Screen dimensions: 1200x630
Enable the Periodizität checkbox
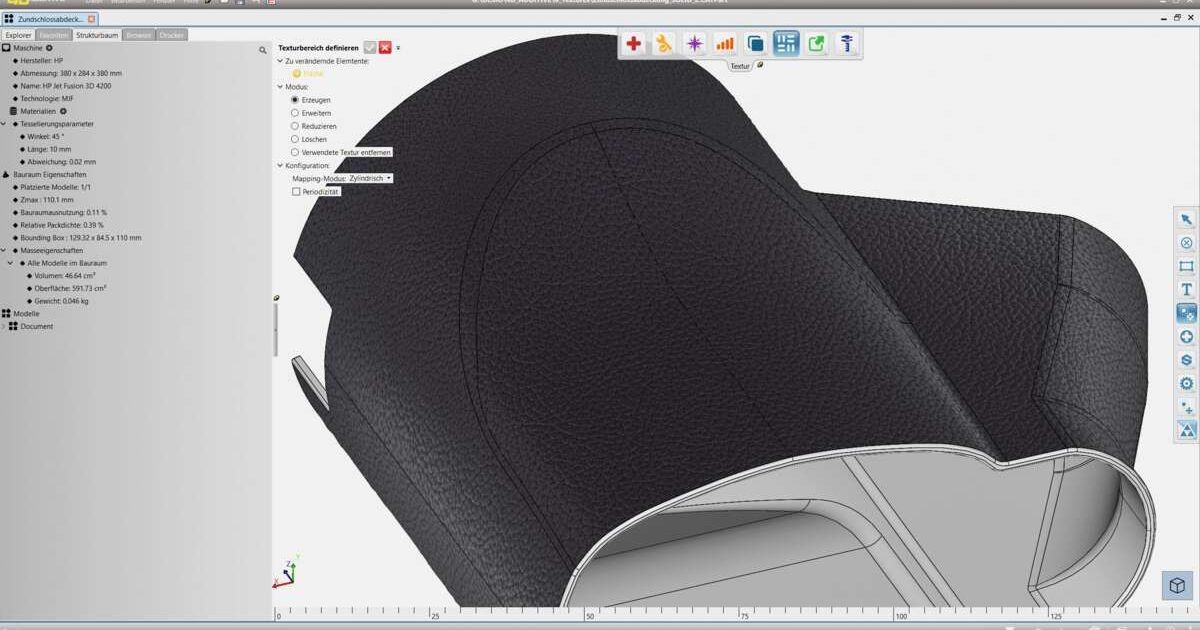[x=296, y=191]
